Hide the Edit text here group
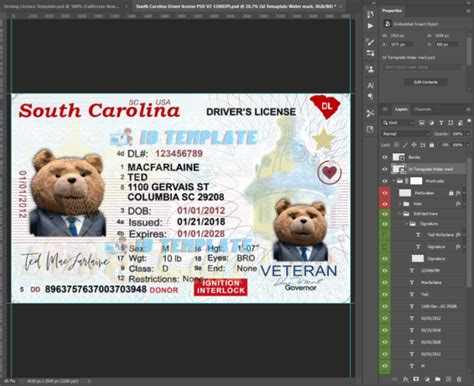This screenshot has height=386, width=474. (385, 214)
